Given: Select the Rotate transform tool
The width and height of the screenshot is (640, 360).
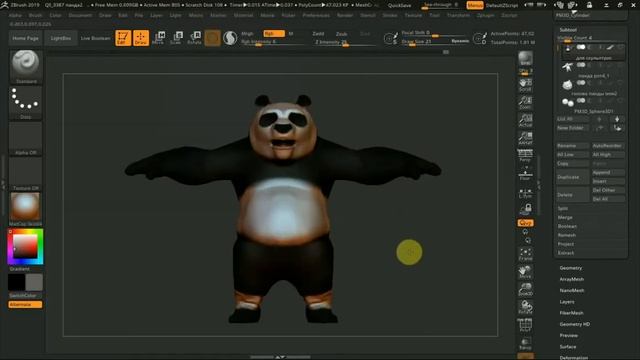Looking at the screenshot, I should coord(194,38).
